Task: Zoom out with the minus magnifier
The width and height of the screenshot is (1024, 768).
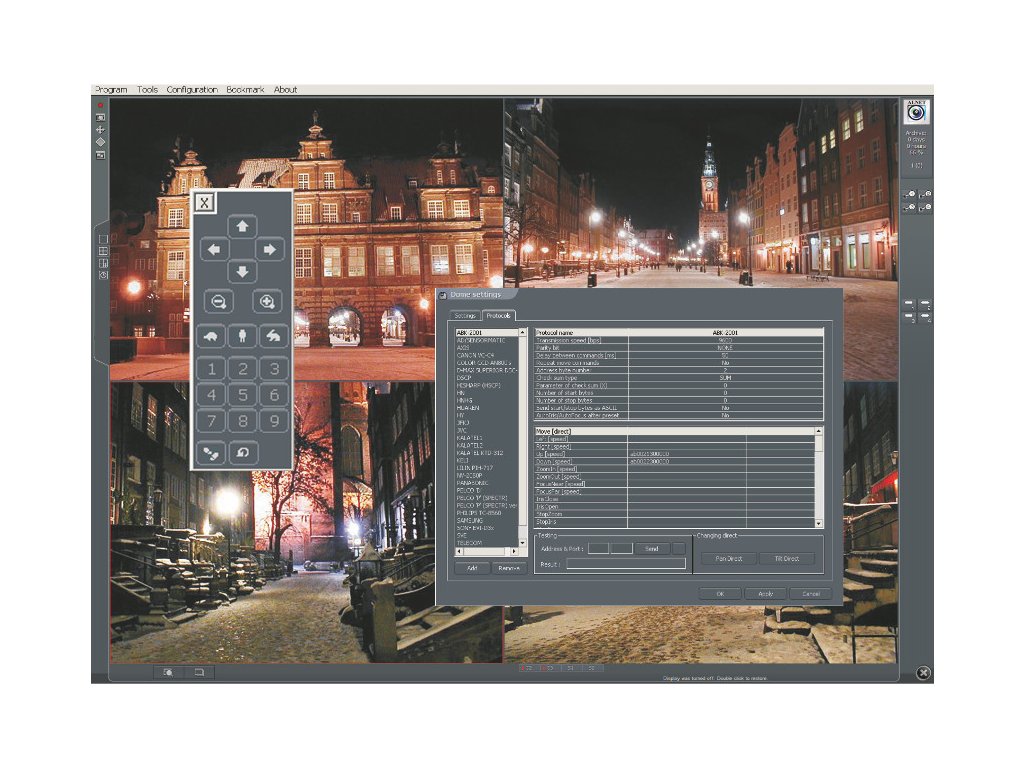Action: click(217, 301)
